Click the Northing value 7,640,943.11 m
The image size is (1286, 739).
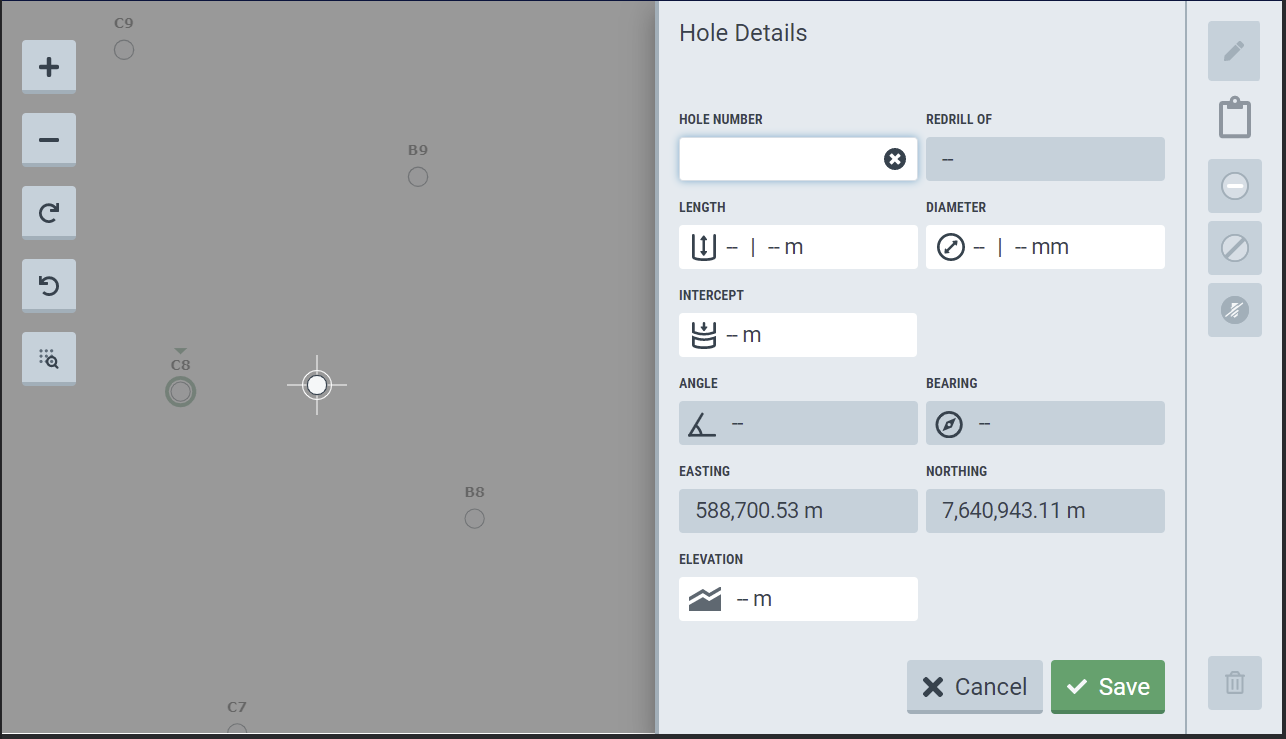[1014, 511]
